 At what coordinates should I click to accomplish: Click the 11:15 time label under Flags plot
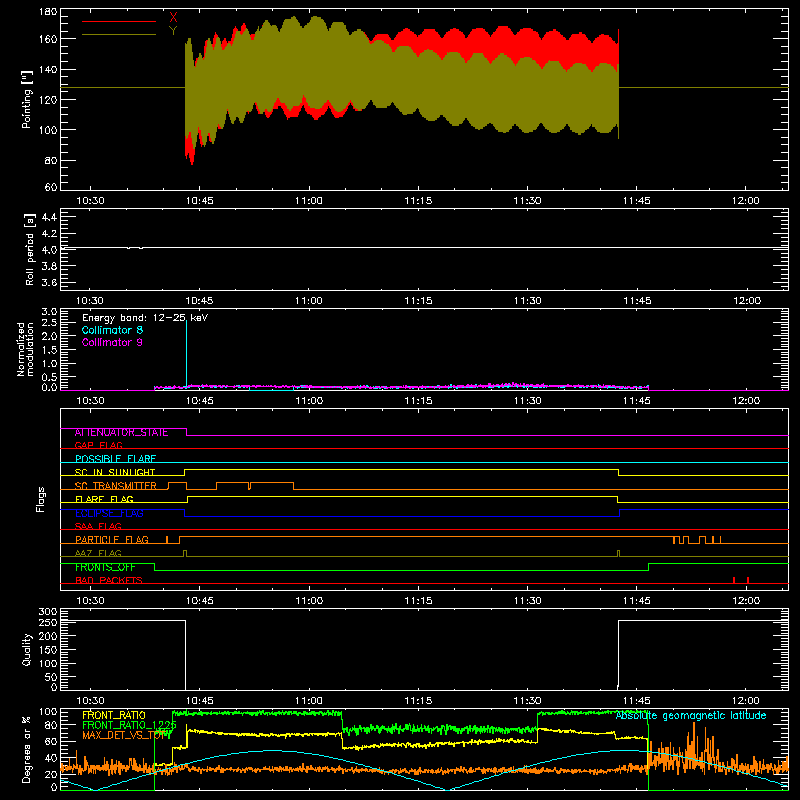pyautogui.click(x=418, y=601)
